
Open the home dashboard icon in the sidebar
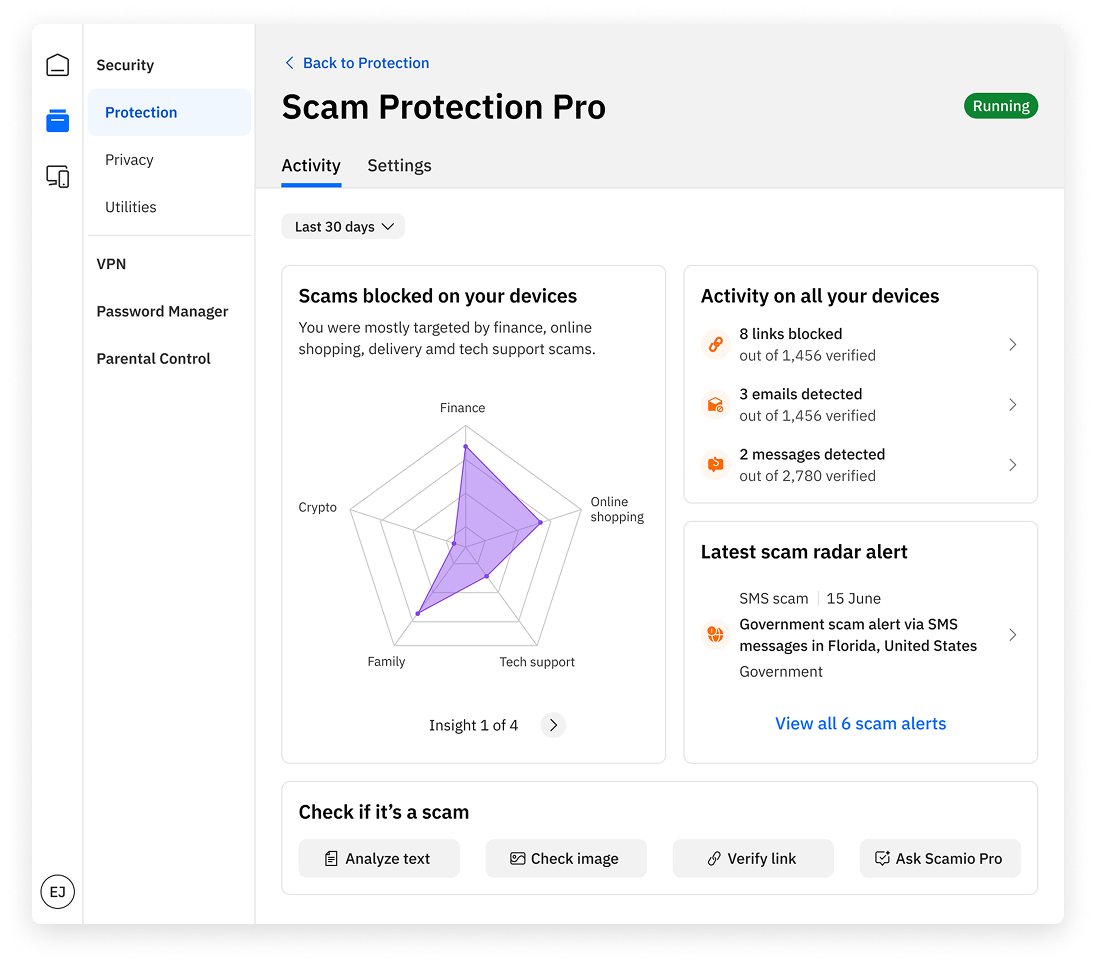[x=57, y=65]
